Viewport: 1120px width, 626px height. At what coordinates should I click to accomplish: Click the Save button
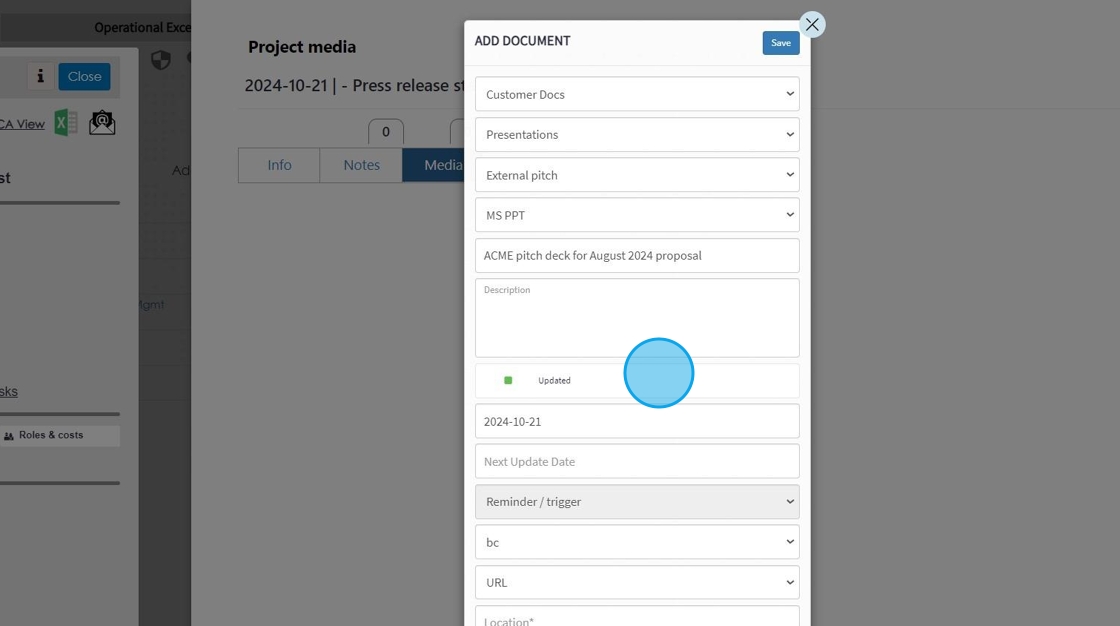coord(781,43)
